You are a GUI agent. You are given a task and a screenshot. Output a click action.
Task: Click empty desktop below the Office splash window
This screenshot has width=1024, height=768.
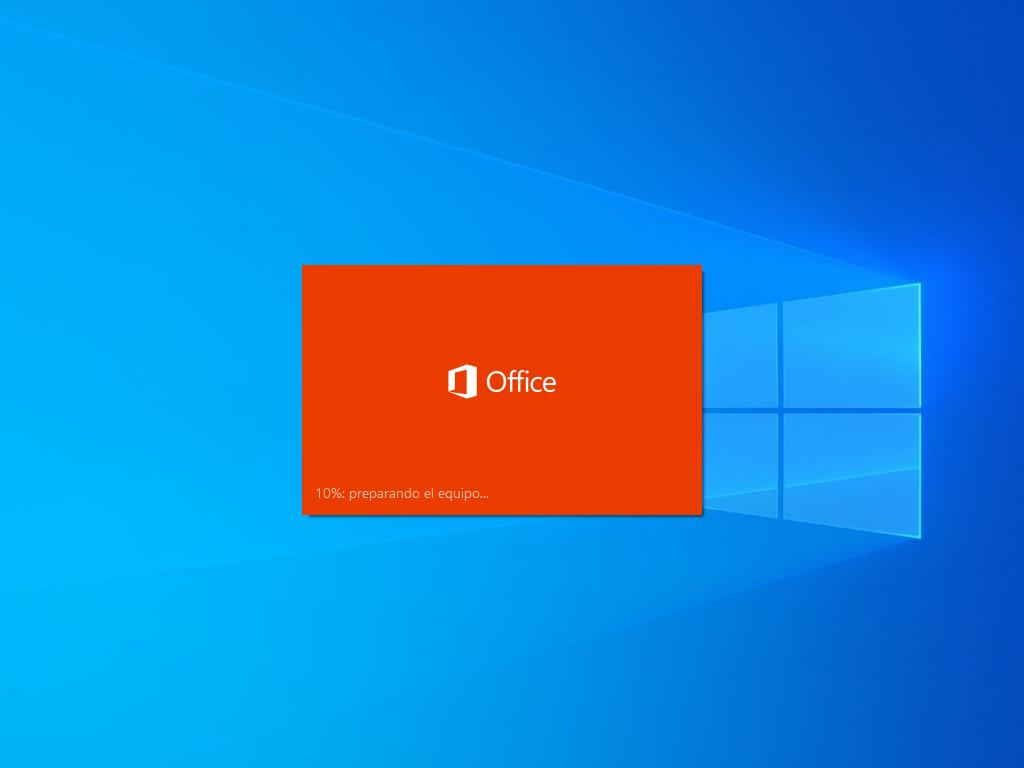point(502,640)
